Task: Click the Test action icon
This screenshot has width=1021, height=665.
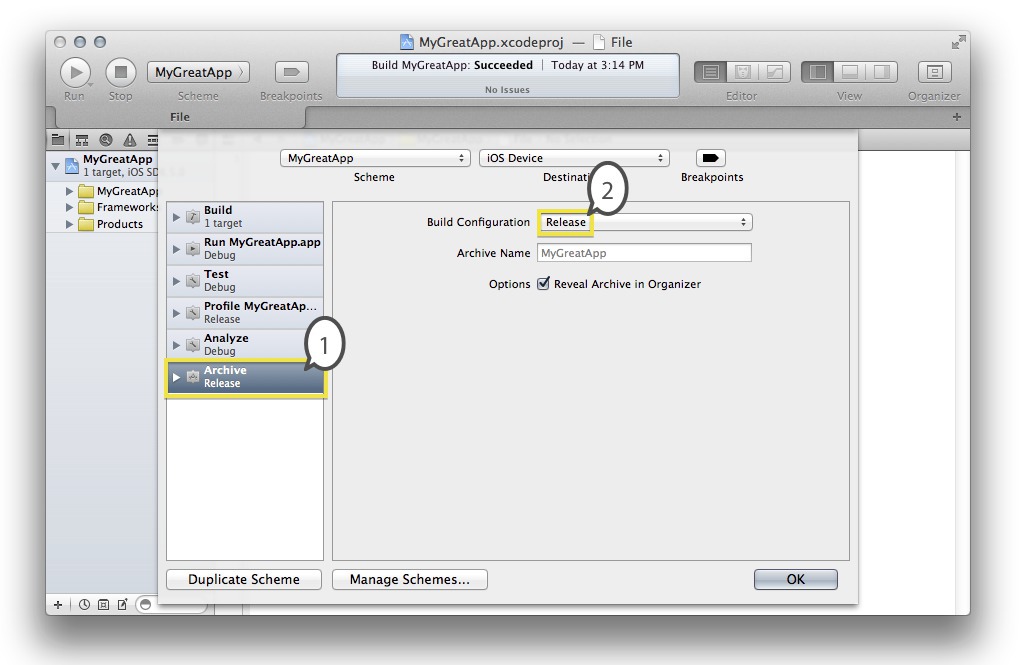Action: (x=193, y=281)
